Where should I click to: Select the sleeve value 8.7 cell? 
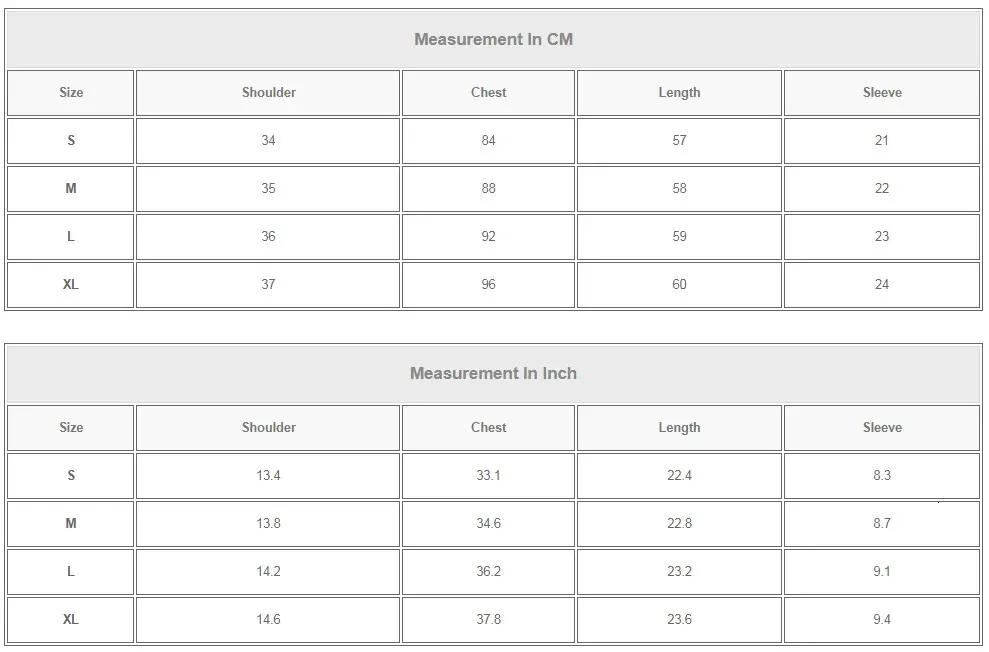coord(881,524)
